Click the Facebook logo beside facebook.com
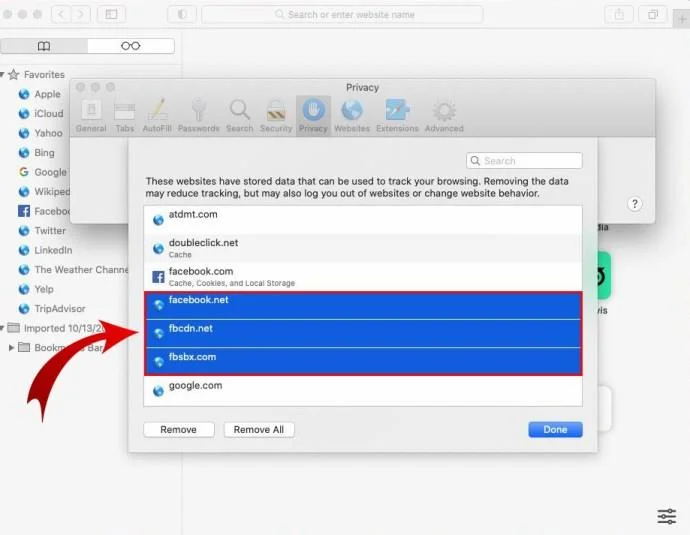The height and width of the screenshot is (535, 690). pos(158,277)
